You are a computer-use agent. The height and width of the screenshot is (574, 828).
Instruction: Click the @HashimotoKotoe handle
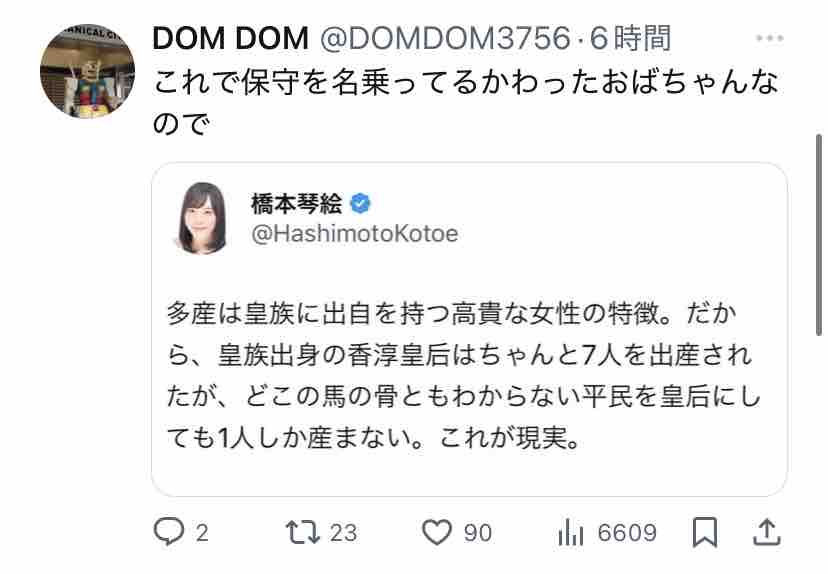[355, 233]
